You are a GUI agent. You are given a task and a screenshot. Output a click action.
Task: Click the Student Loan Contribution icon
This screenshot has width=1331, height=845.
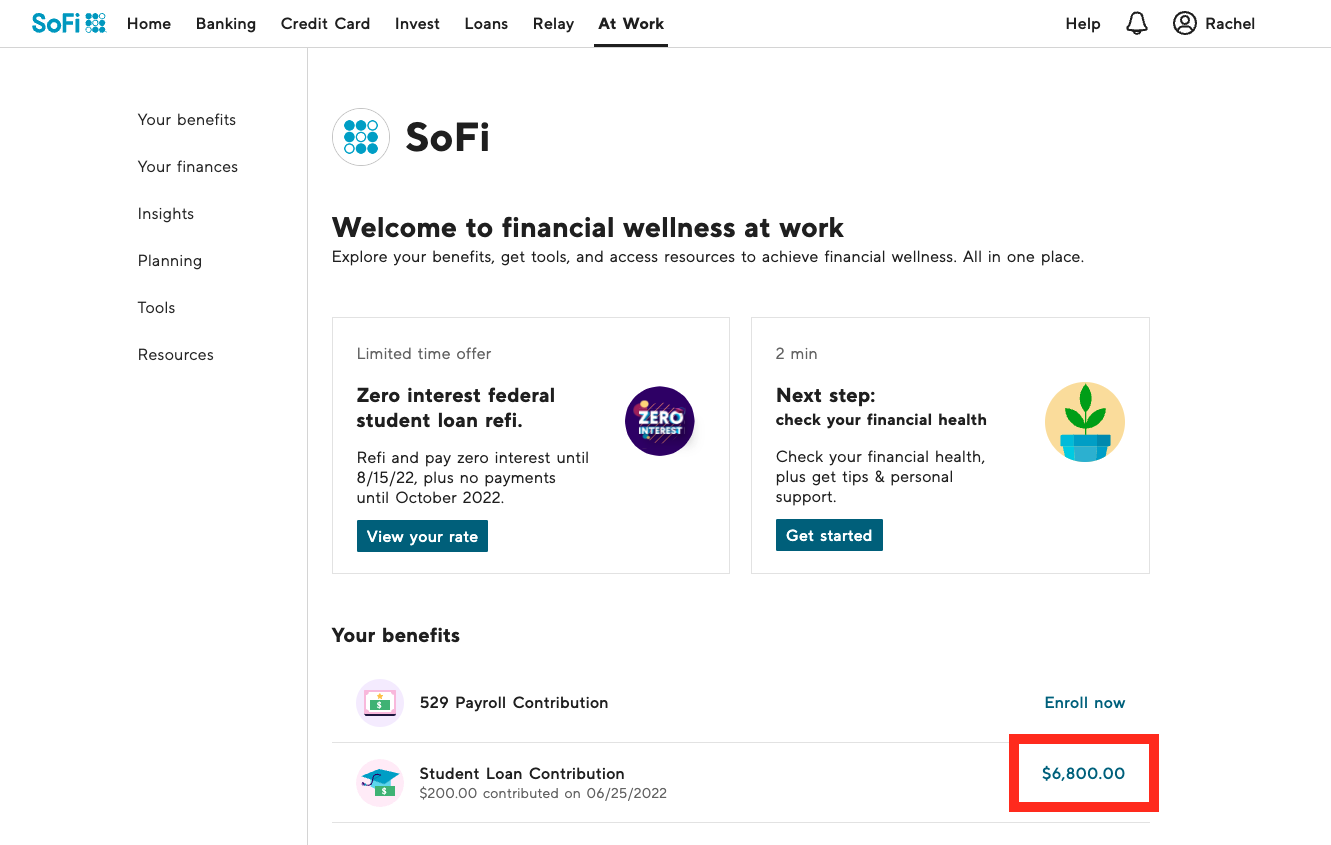380,782
